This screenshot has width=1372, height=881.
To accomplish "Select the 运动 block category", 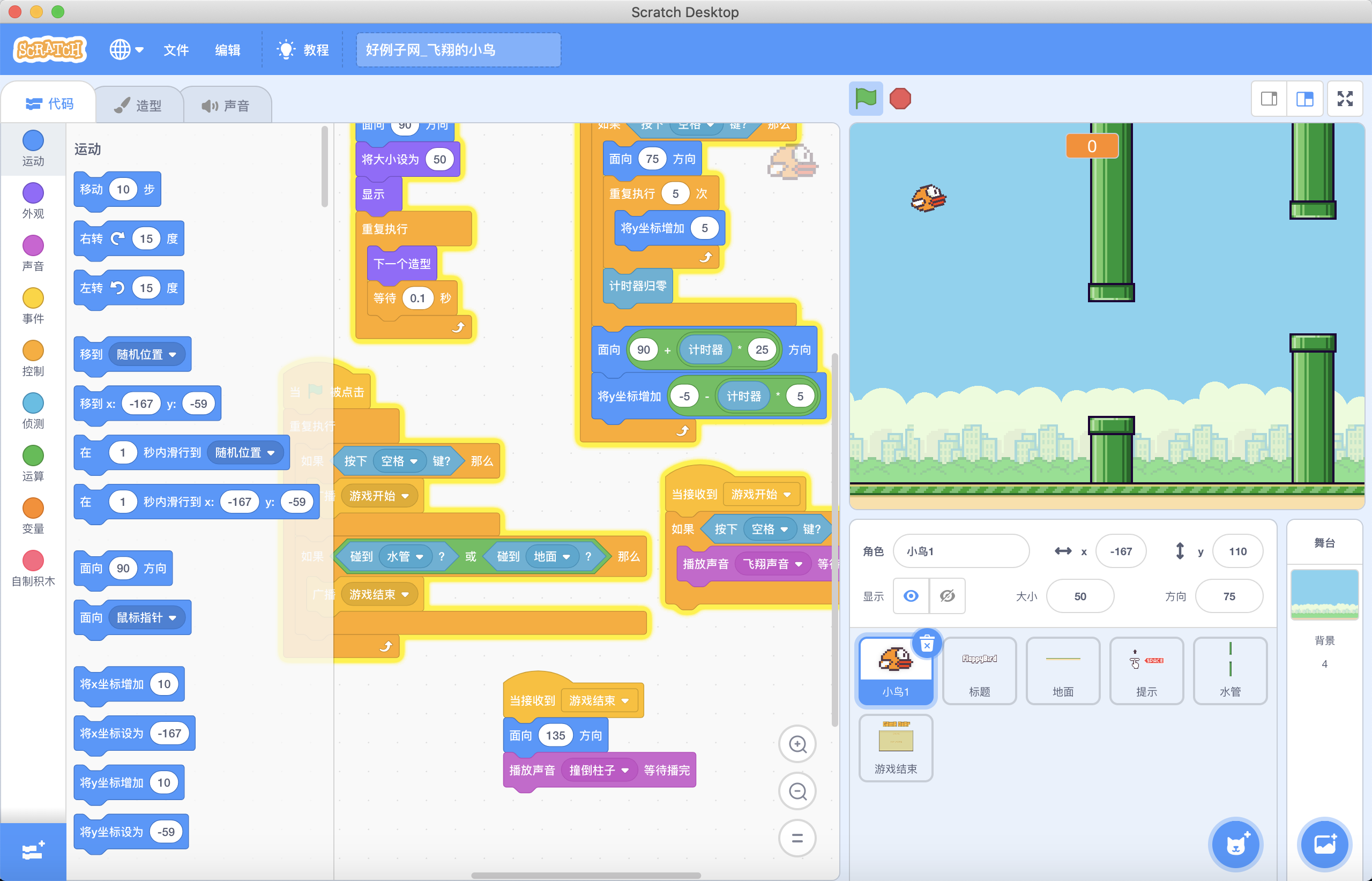I will point(33,149).
